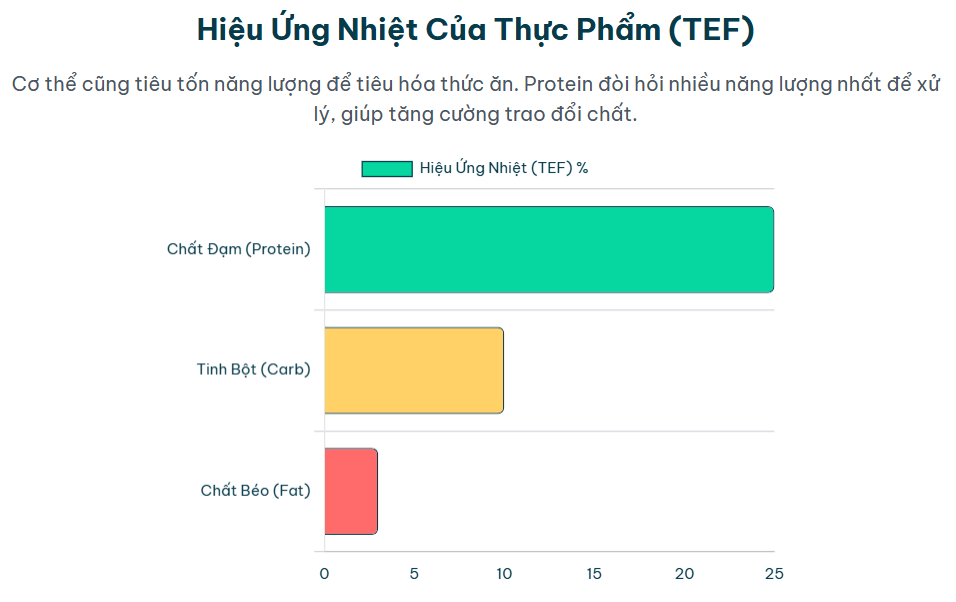Click the x-axis tick label 0
This screenshot has width=956, height=602.
click(x=324, y=574)
